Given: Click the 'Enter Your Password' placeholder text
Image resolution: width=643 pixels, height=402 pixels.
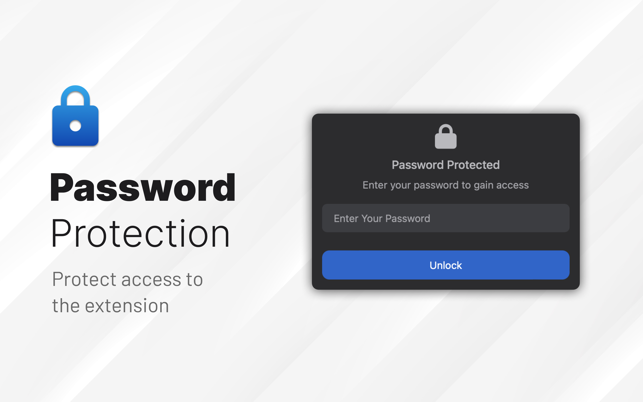Looking at the screenshot, I should pyautogui.click(x=382, y=219).
